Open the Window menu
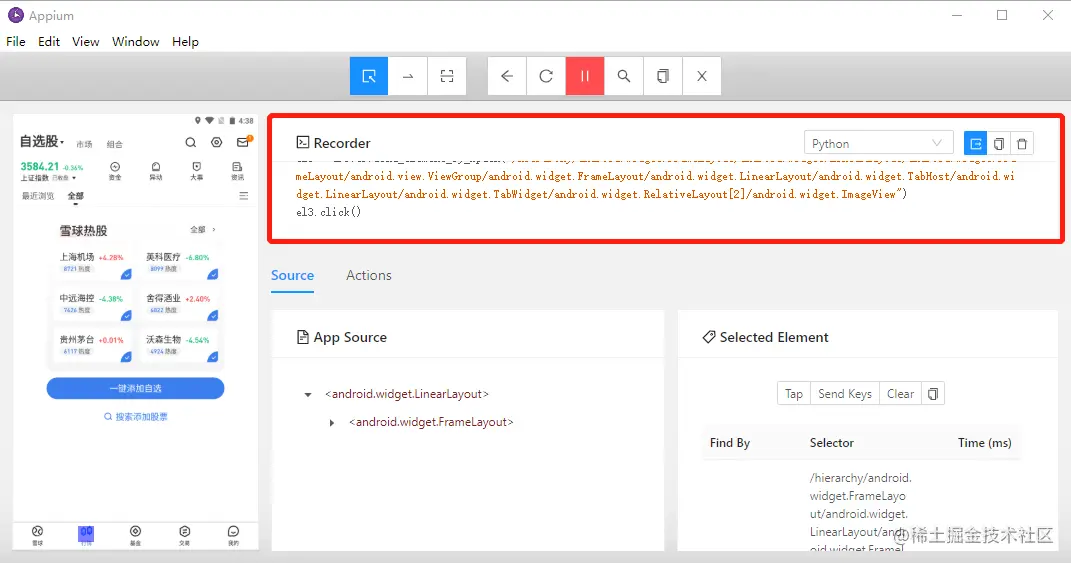 136,42
